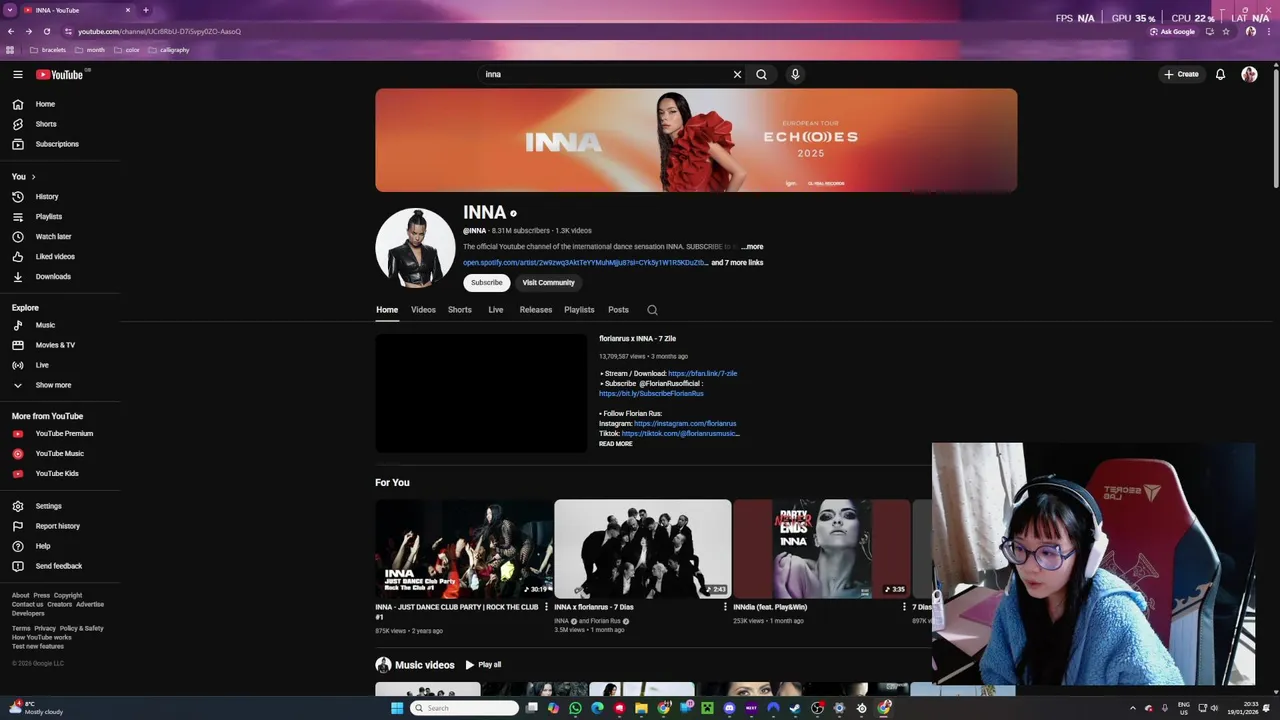1280x720 pixels.
Task: Expand description with READ MORE
Action: [x=616, y=444]
